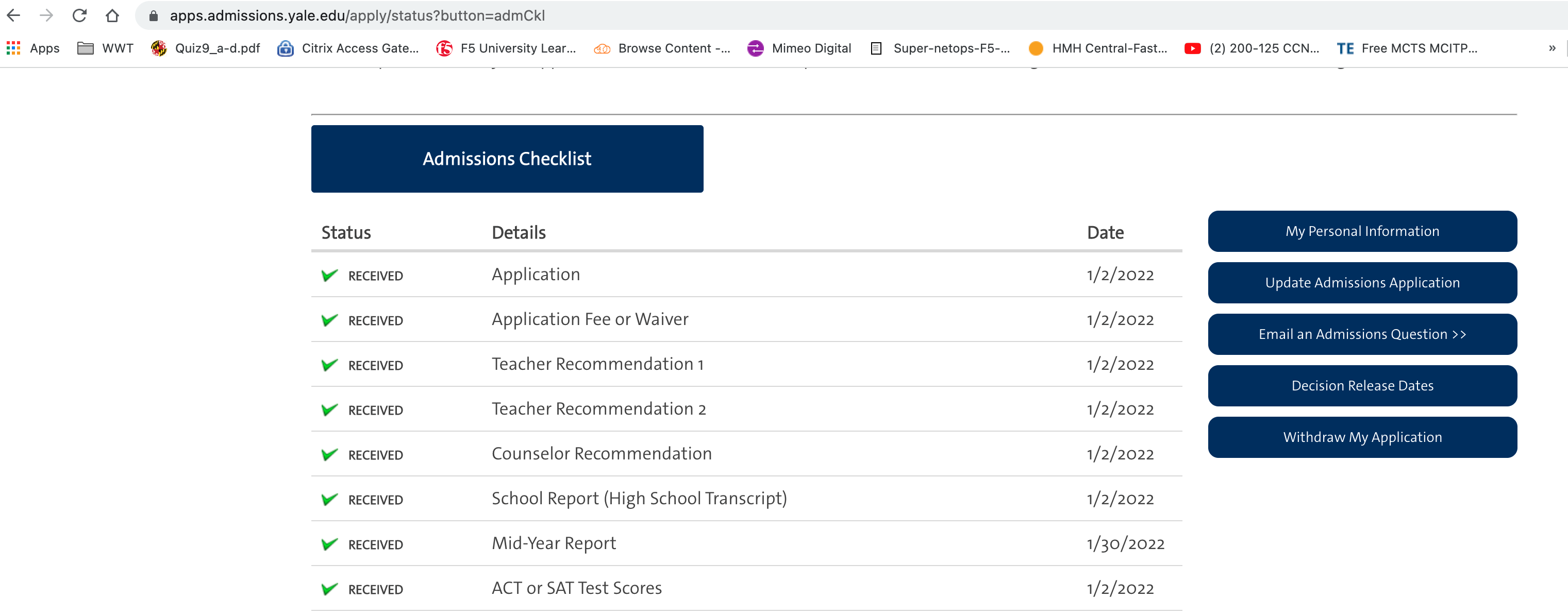
Task: Click the Details column header
Action: (519, 232)
